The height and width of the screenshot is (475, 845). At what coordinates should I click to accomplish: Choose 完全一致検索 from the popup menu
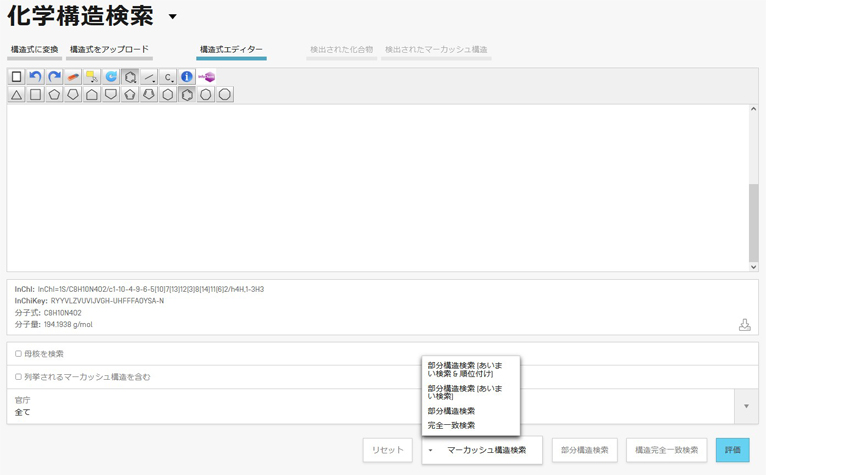[x=451, y=425]
